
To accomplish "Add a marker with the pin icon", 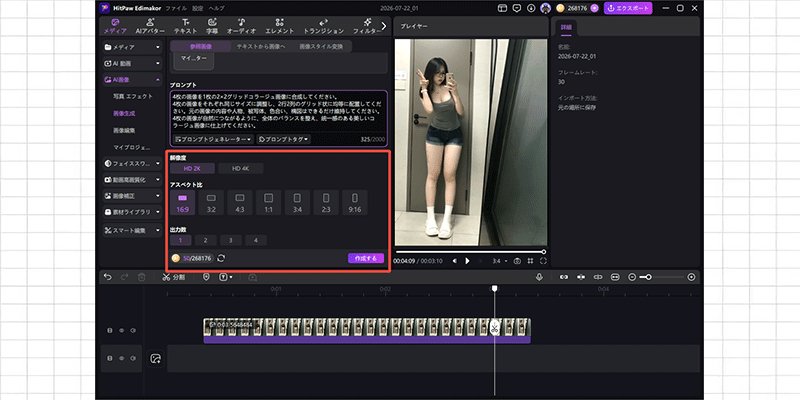I will point(206,277).
